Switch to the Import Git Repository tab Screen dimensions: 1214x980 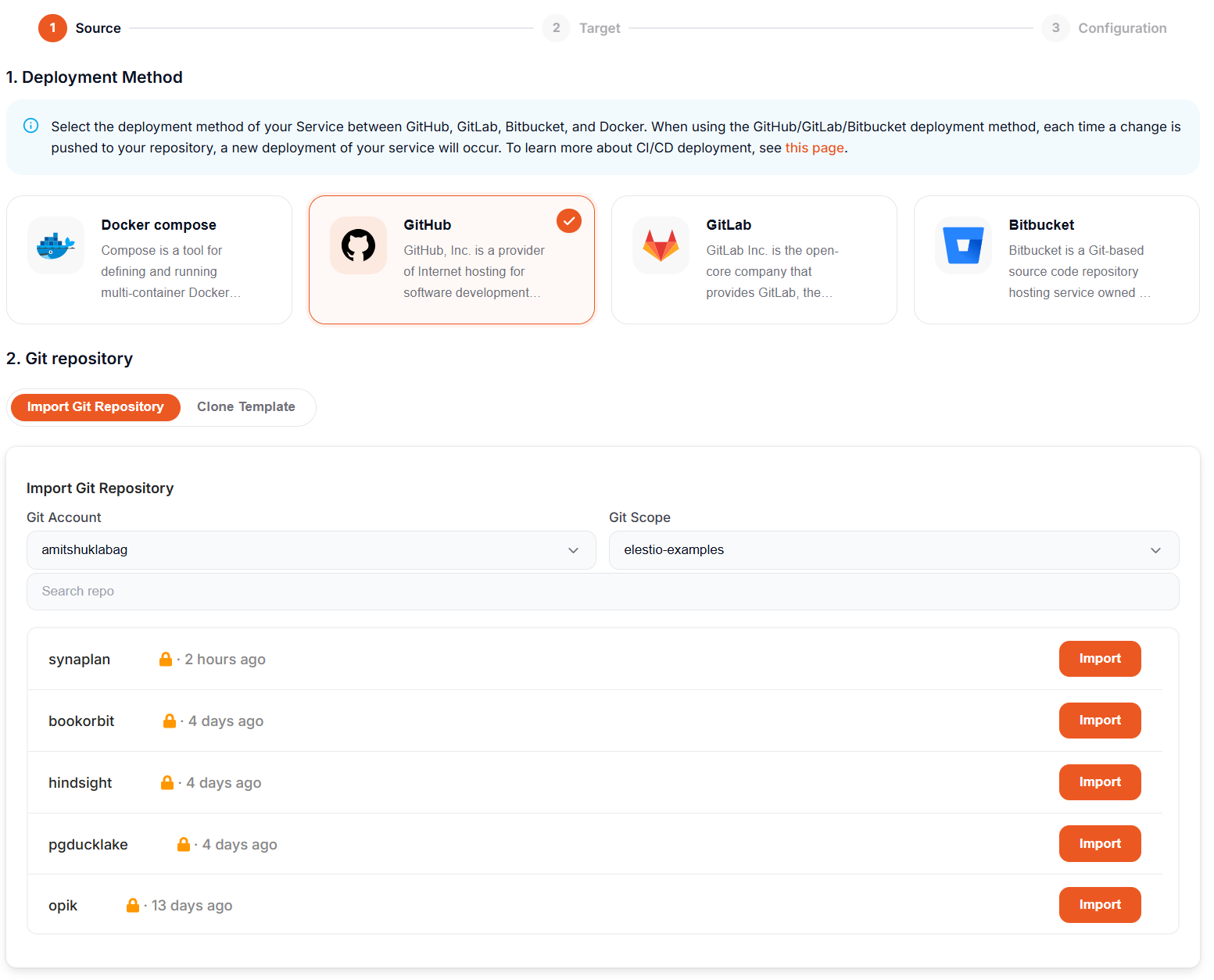95,407
